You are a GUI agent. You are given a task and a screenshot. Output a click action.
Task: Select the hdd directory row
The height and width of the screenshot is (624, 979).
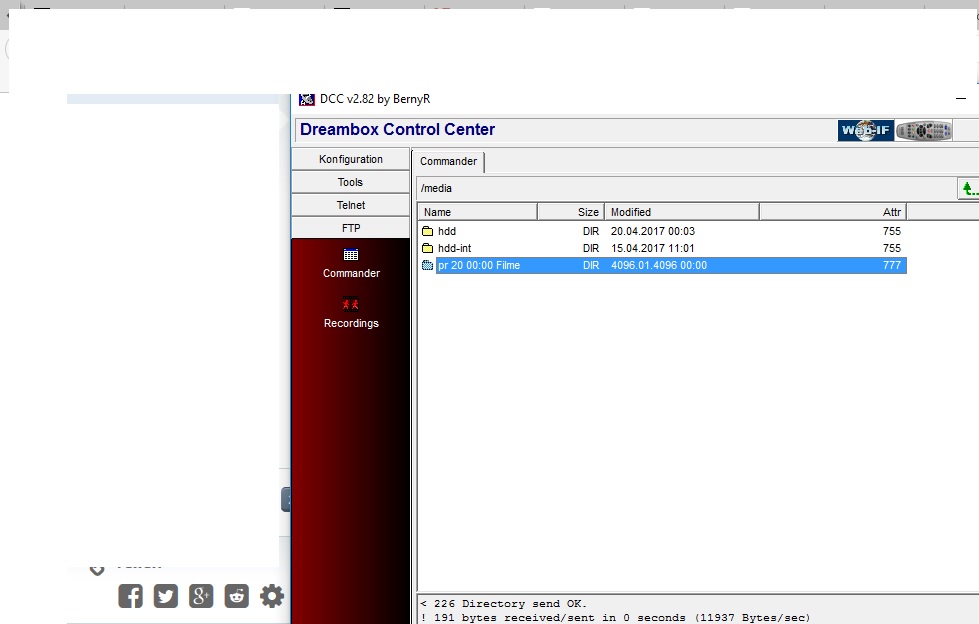(662, 231)
